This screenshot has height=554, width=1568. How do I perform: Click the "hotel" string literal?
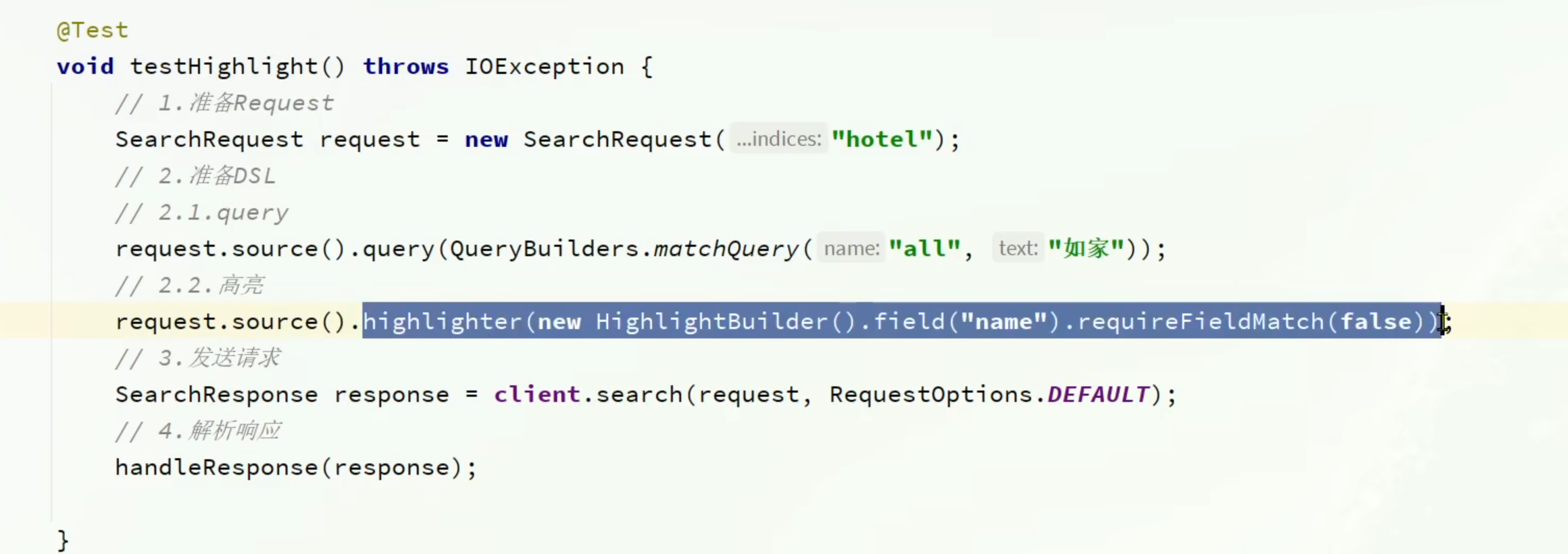click(882, 140)
